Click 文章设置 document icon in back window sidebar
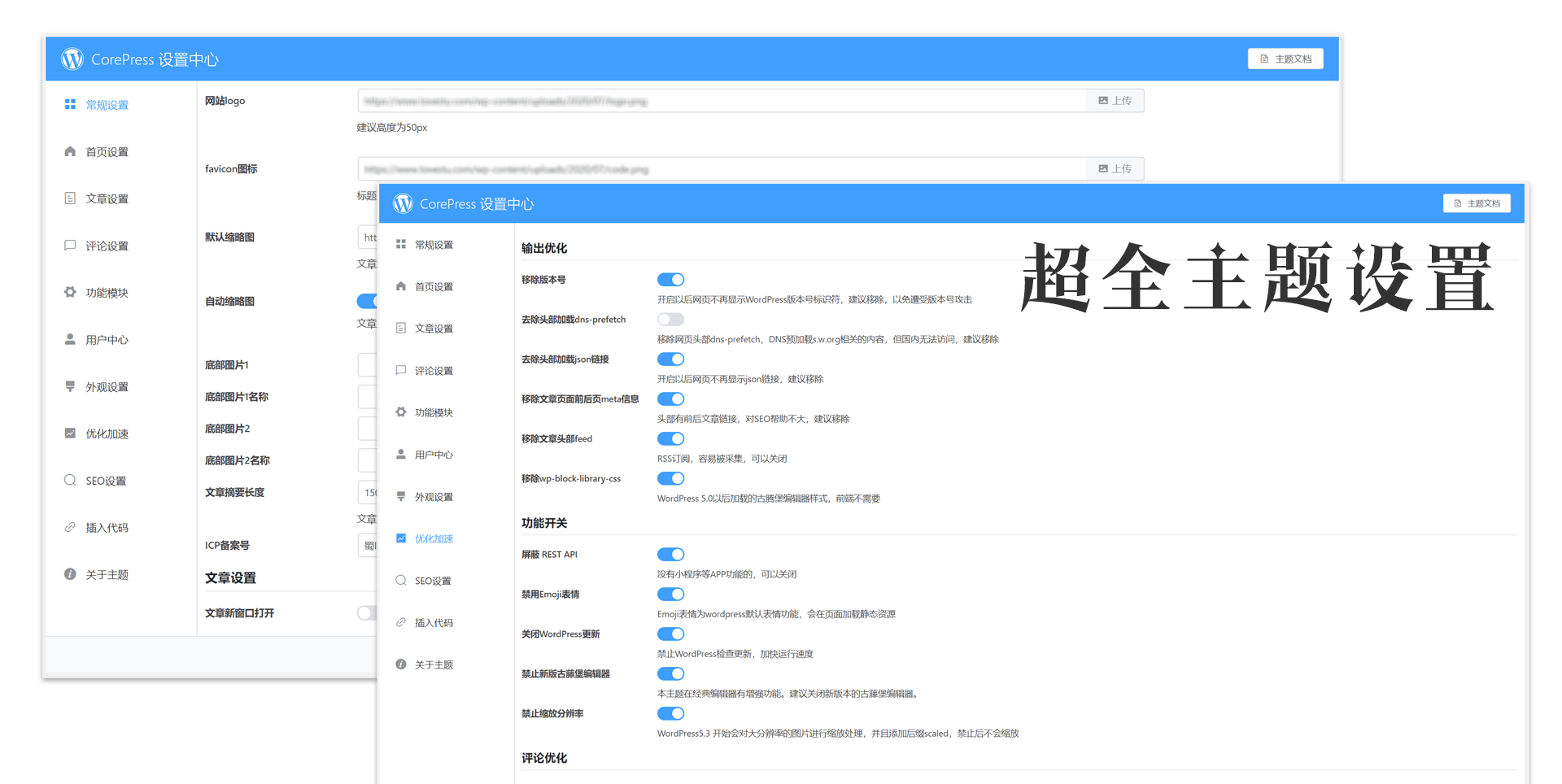The height and width of the screenshot is (784, 1562). click(x=70, y=198)
